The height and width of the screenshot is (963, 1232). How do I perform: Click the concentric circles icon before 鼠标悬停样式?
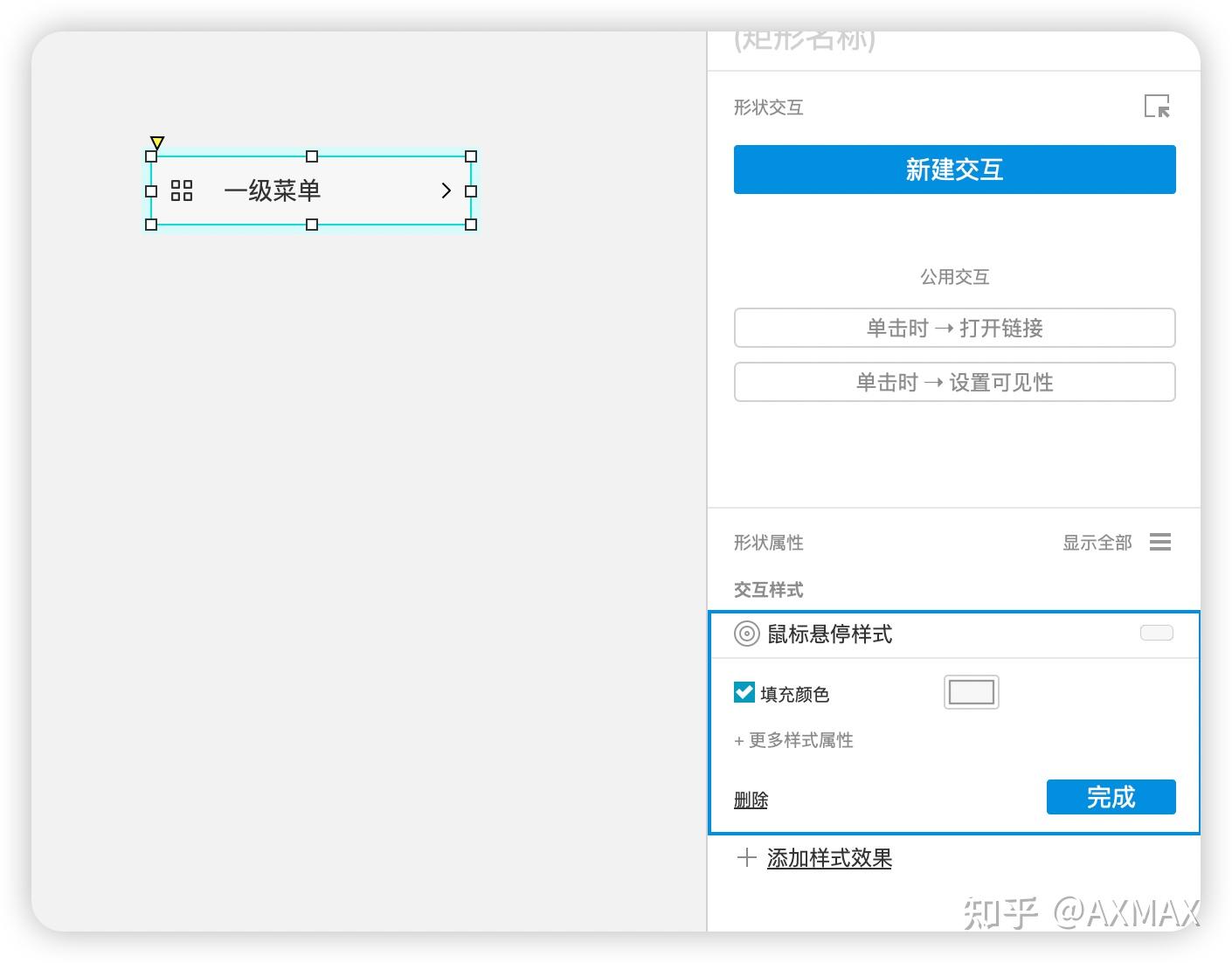pyautogui.click(x=746, y=634)
